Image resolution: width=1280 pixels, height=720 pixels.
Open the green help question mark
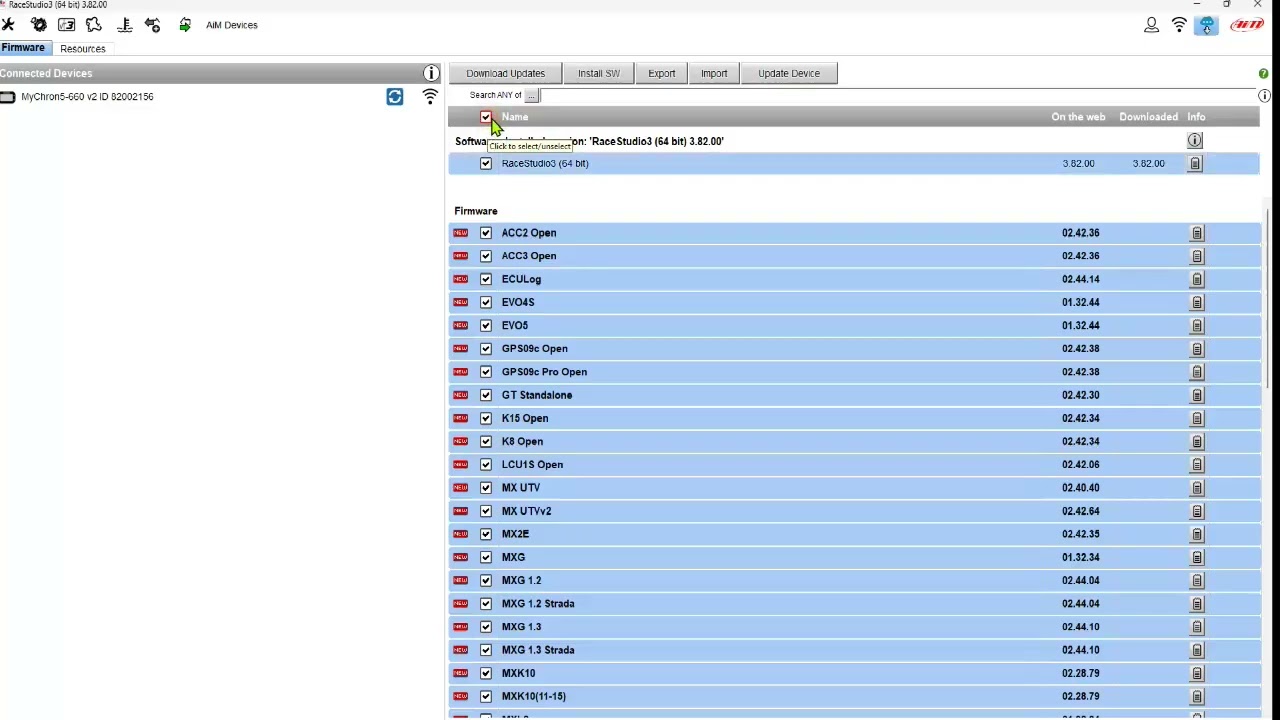[x=1263, y=73]
